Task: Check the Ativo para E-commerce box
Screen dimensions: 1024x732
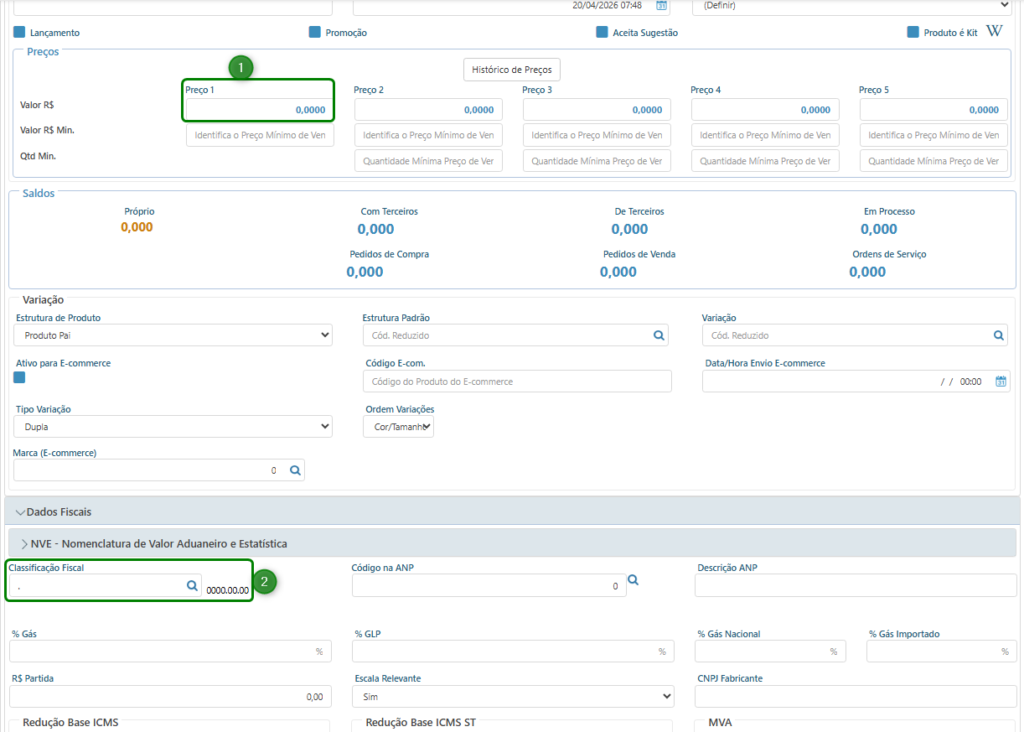Action: click(20, 377)
